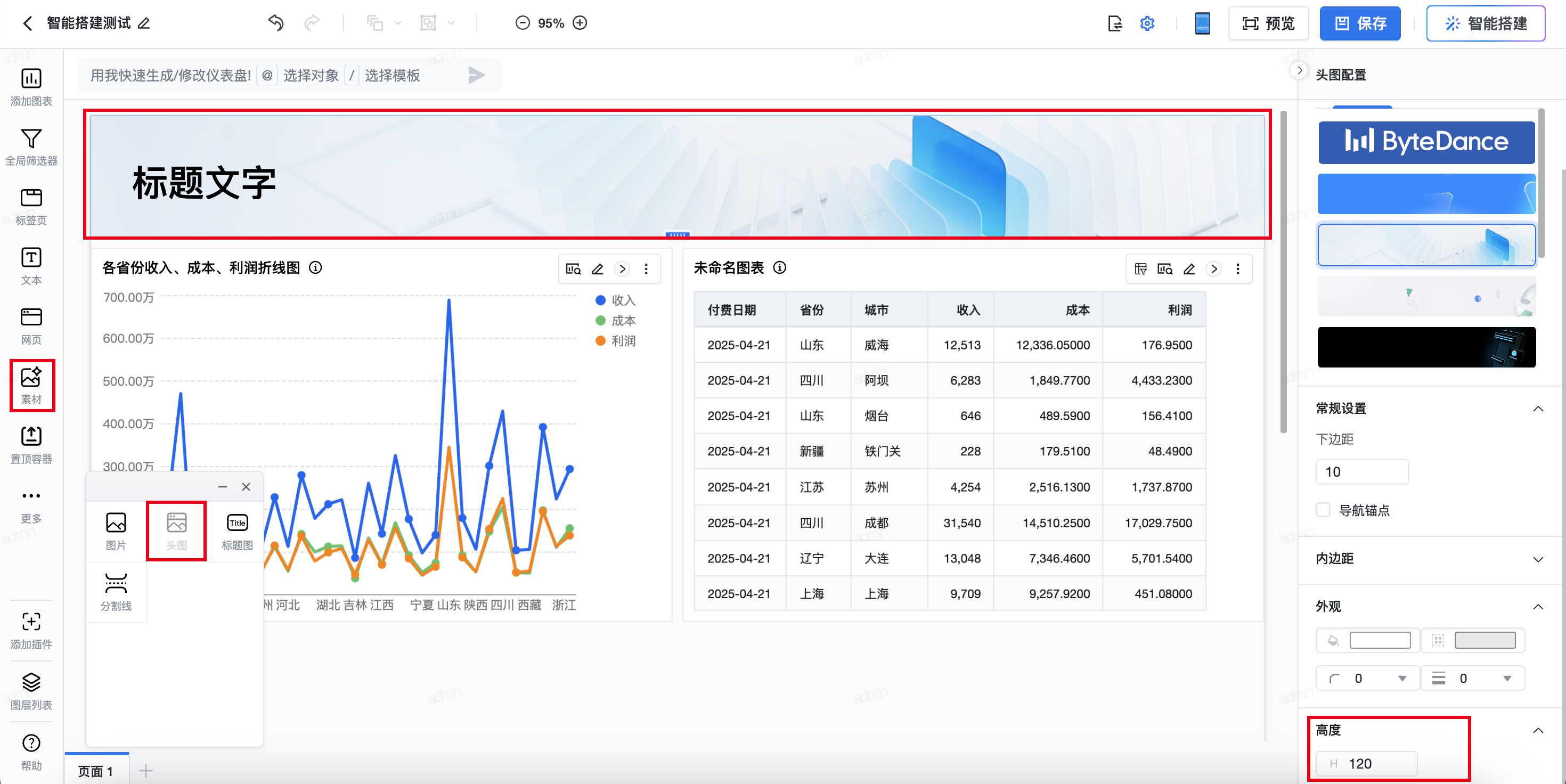Click the 预览 preview button

tap(1268, 23)
